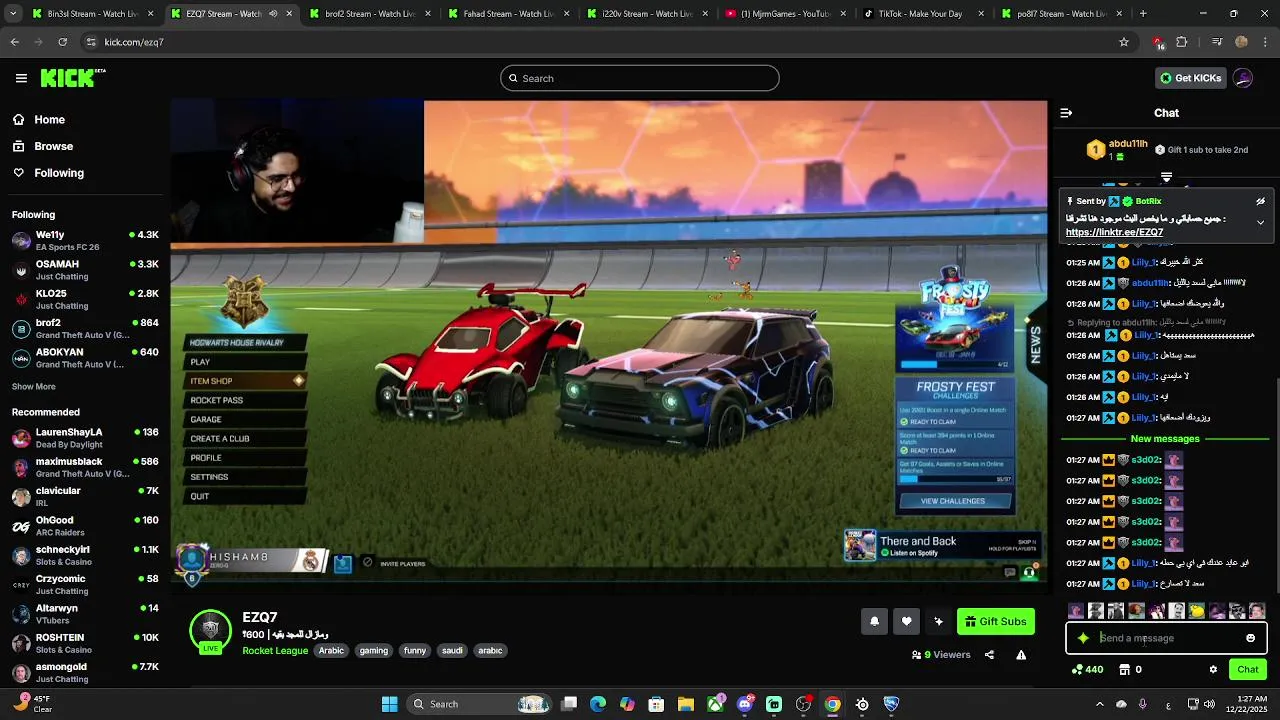
Task: Click the Arabic tag
Action: click(331, 650)
